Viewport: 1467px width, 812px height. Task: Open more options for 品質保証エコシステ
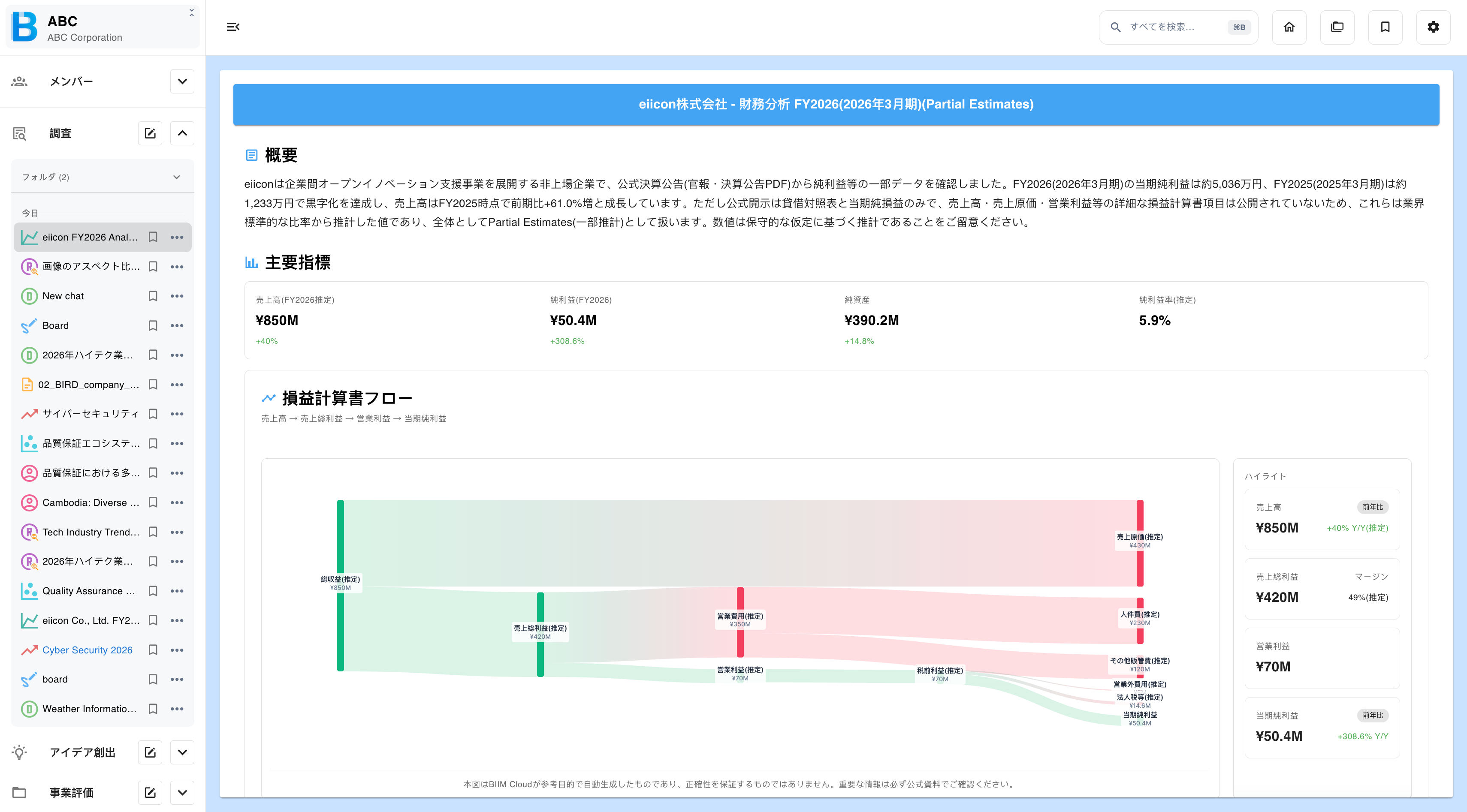pyautogui.click(x=177, y=443)
